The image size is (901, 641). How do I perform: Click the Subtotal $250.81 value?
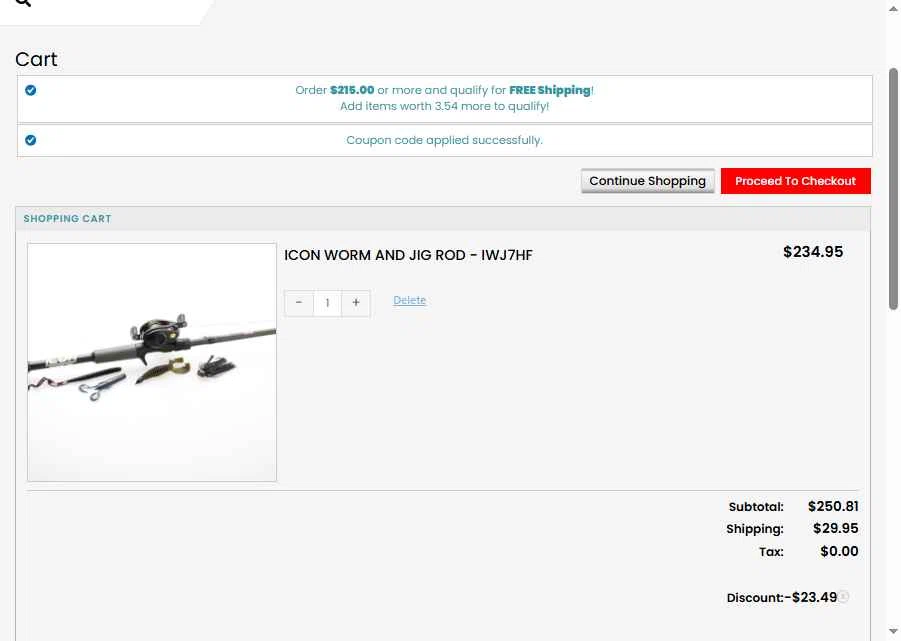click(833, 506)
